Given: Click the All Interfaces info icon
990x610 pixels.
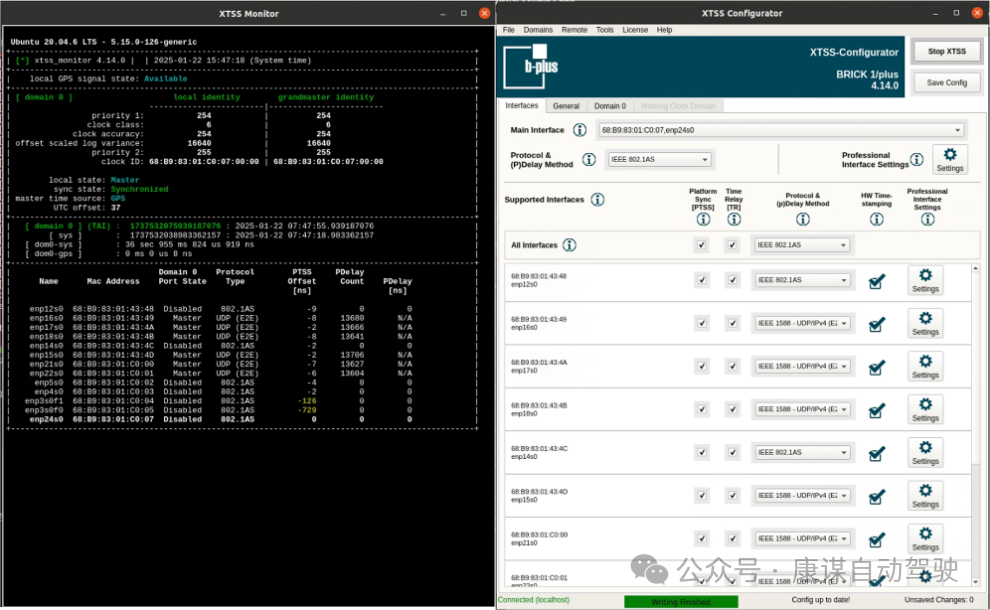Looking at the screenshot, I should (569, 245).
